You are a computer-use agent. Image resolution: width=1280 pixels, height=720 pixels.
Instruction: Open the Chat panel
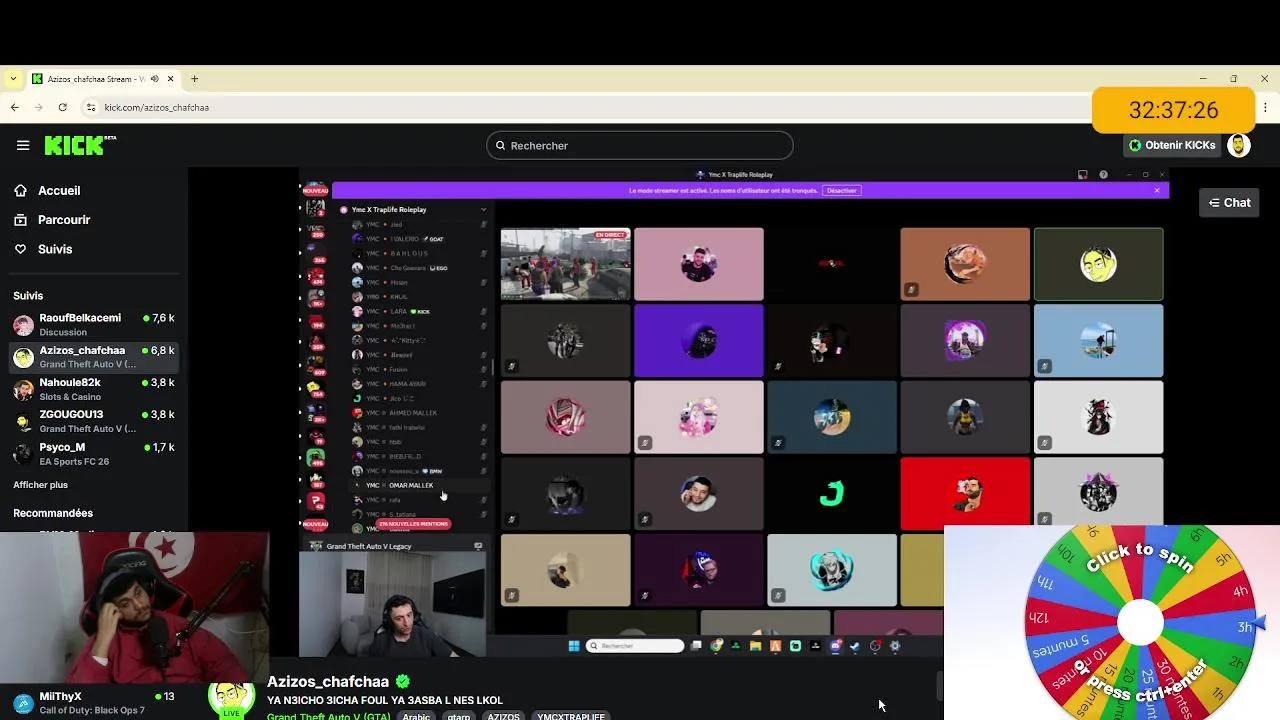tap(1229, 202)
